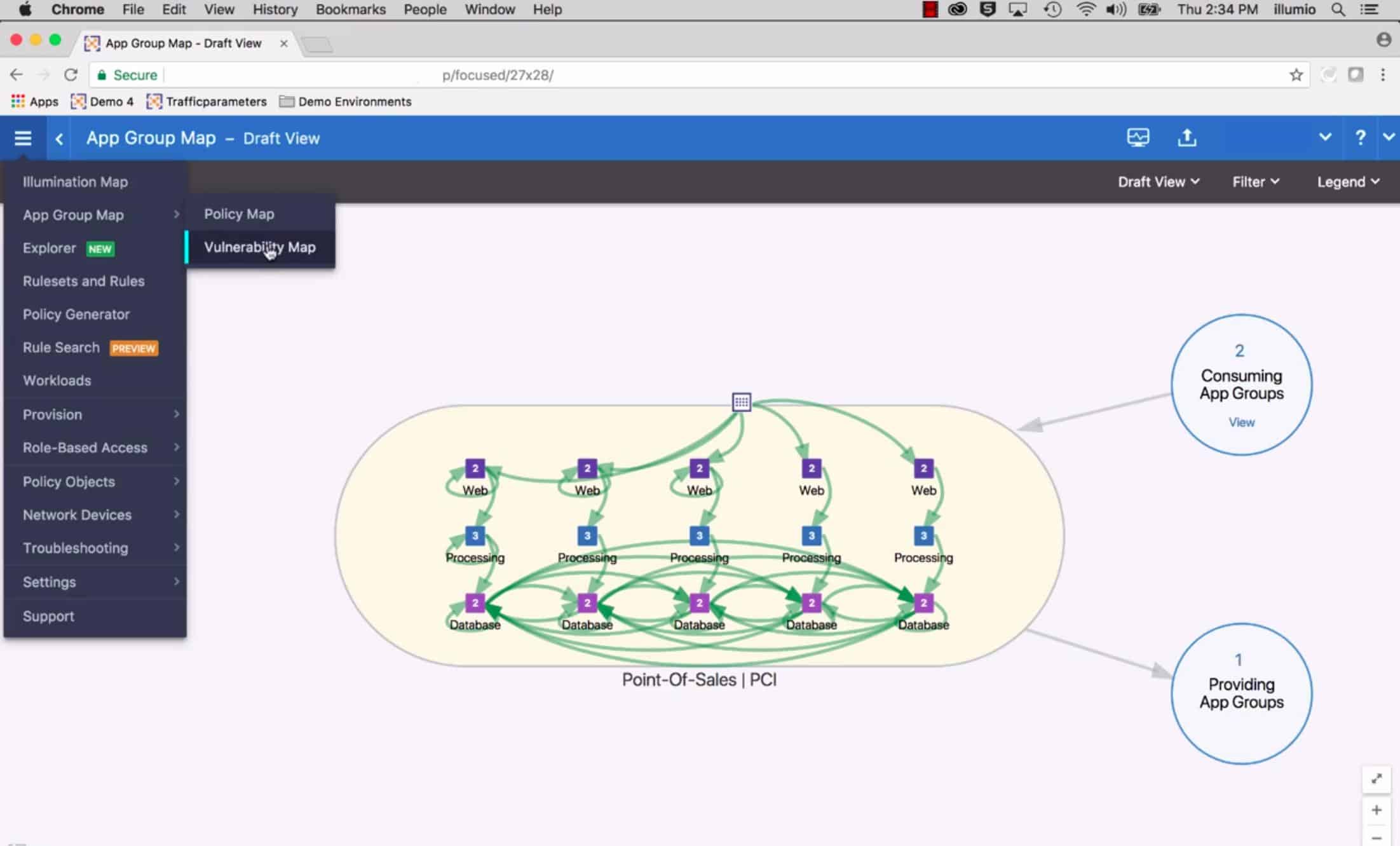Open the Bookmarks menu in the menu bar
Image resolution: width=1400 pixels, height=846 pixels.
351,10
